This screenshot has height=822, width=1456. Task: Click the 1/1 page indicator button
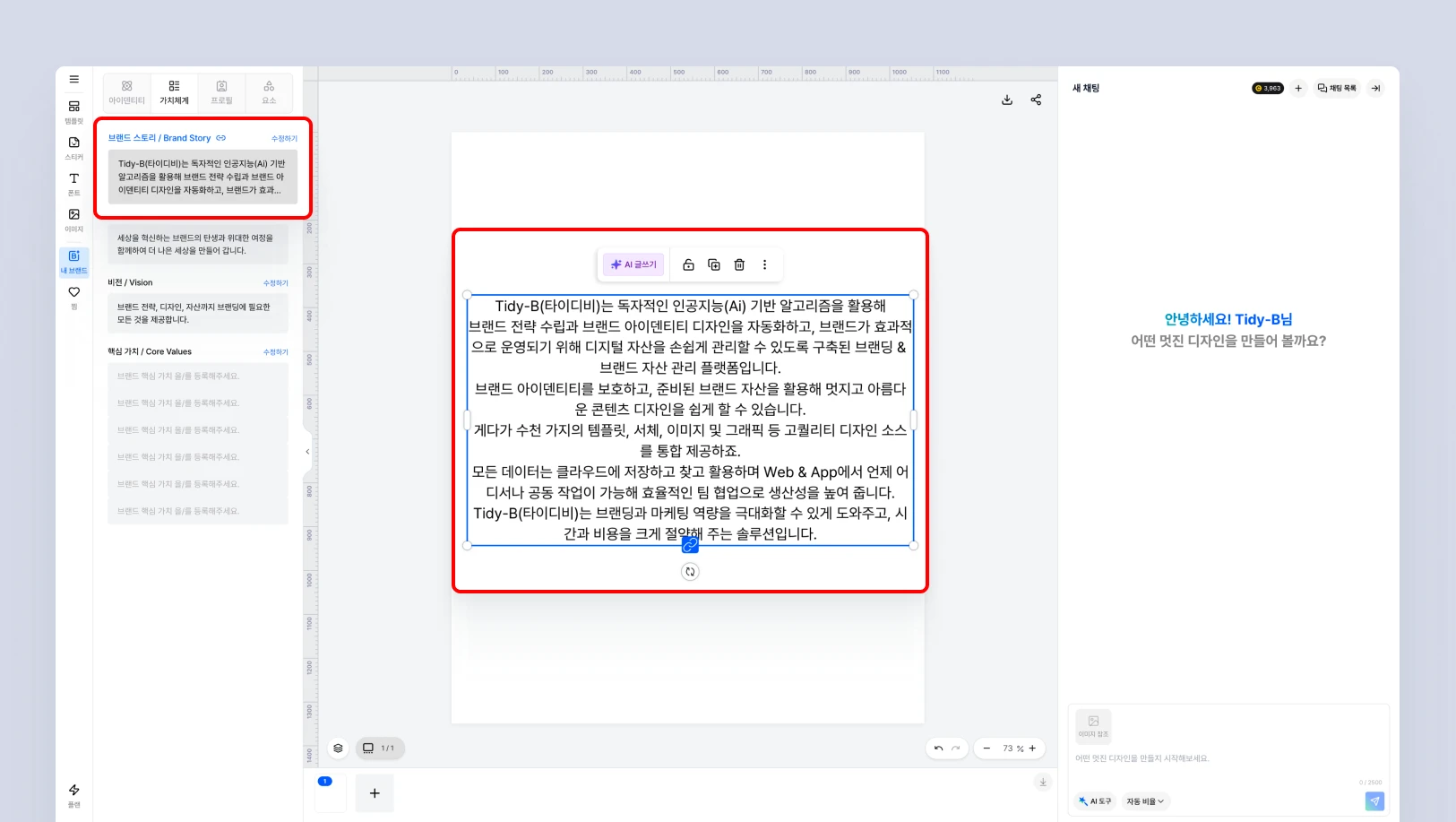coord(380,748)
